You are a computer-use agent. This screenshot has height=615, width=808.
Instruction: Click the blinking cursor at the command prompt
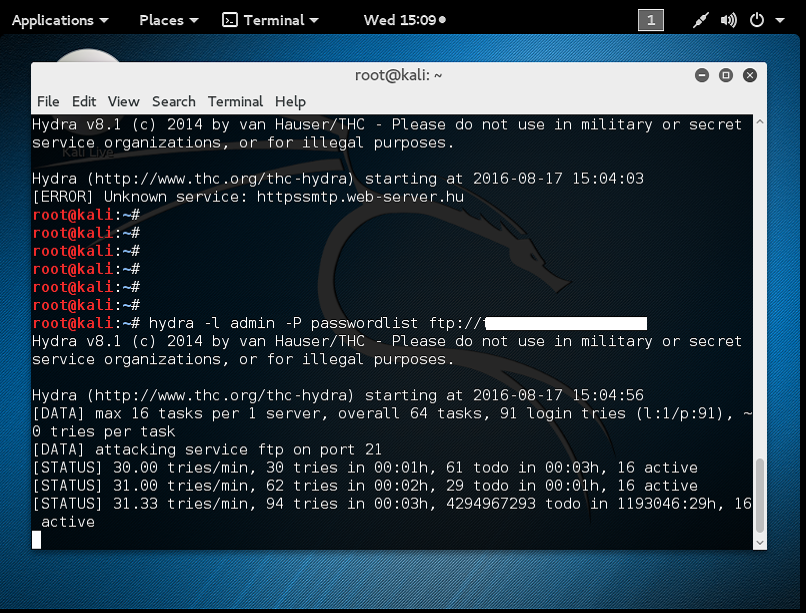click(37, 539)
